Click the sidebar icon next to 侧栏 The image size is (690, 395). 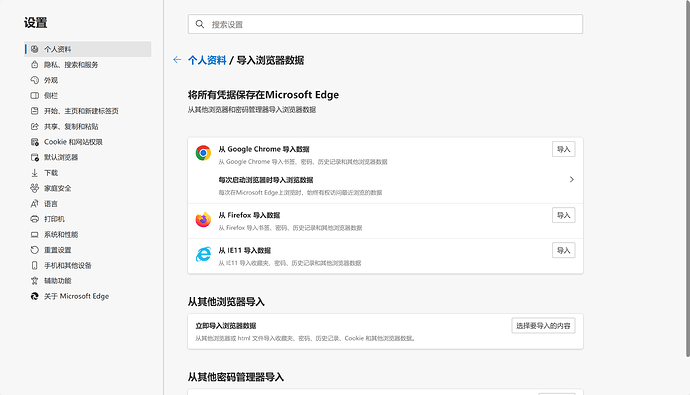34,95
